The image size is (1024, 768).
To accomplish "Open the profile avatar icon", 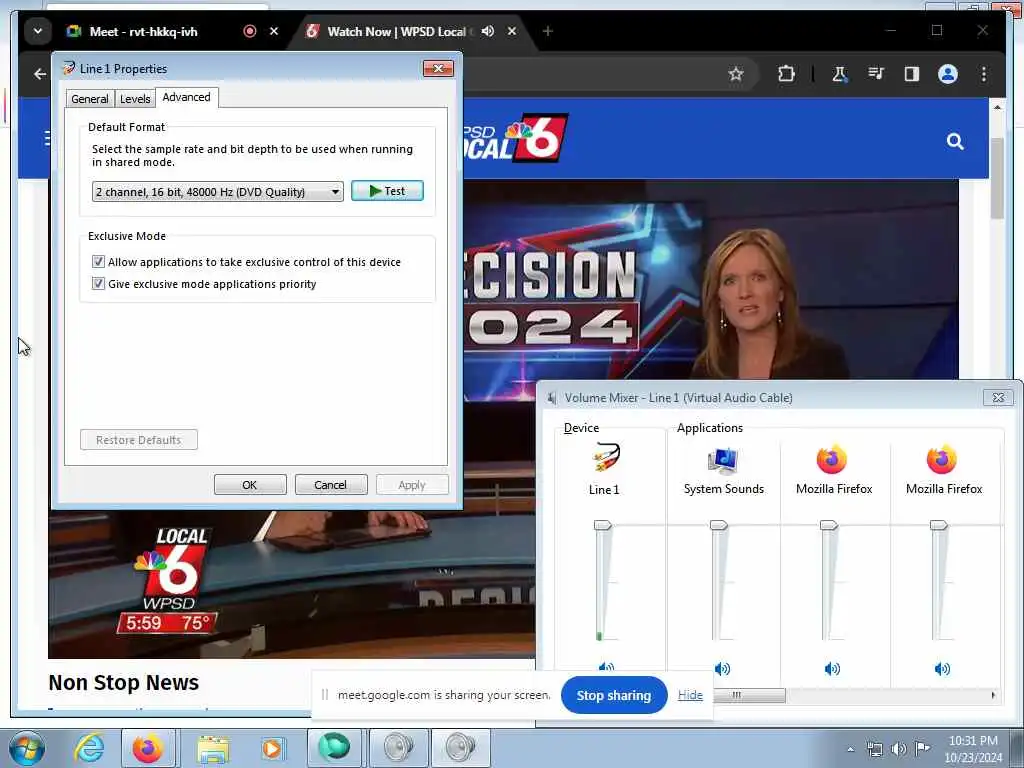I will pos(948,74).
